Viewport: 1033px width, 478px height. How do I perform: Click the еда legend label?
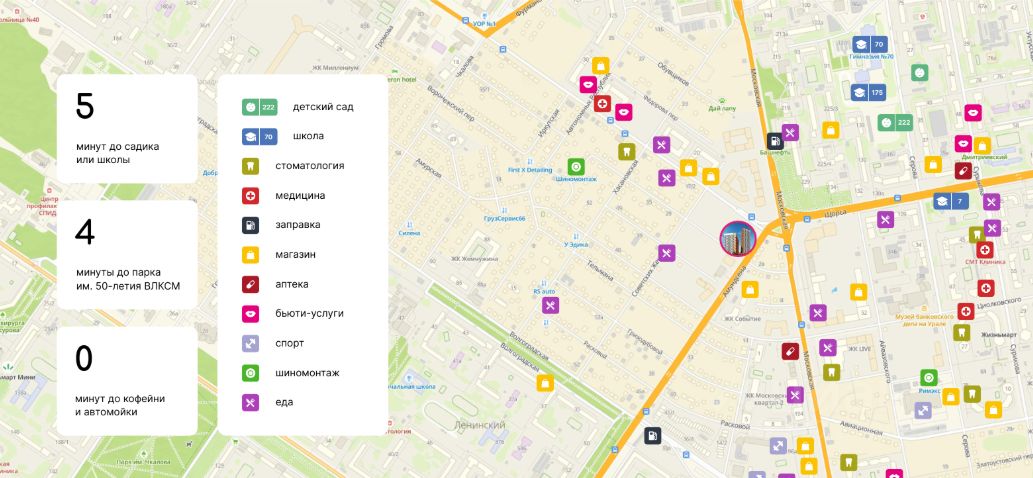coord(285,402)
